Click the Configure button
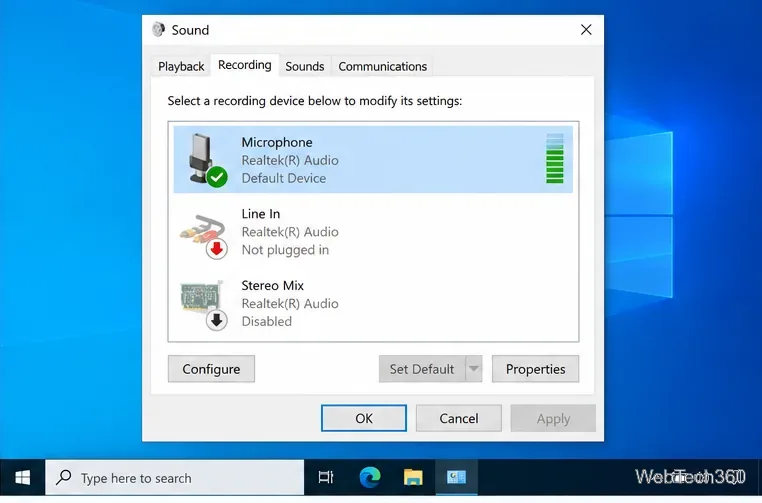Image resolution: width=762 pixels, height=503 pixels. point(211,369)
